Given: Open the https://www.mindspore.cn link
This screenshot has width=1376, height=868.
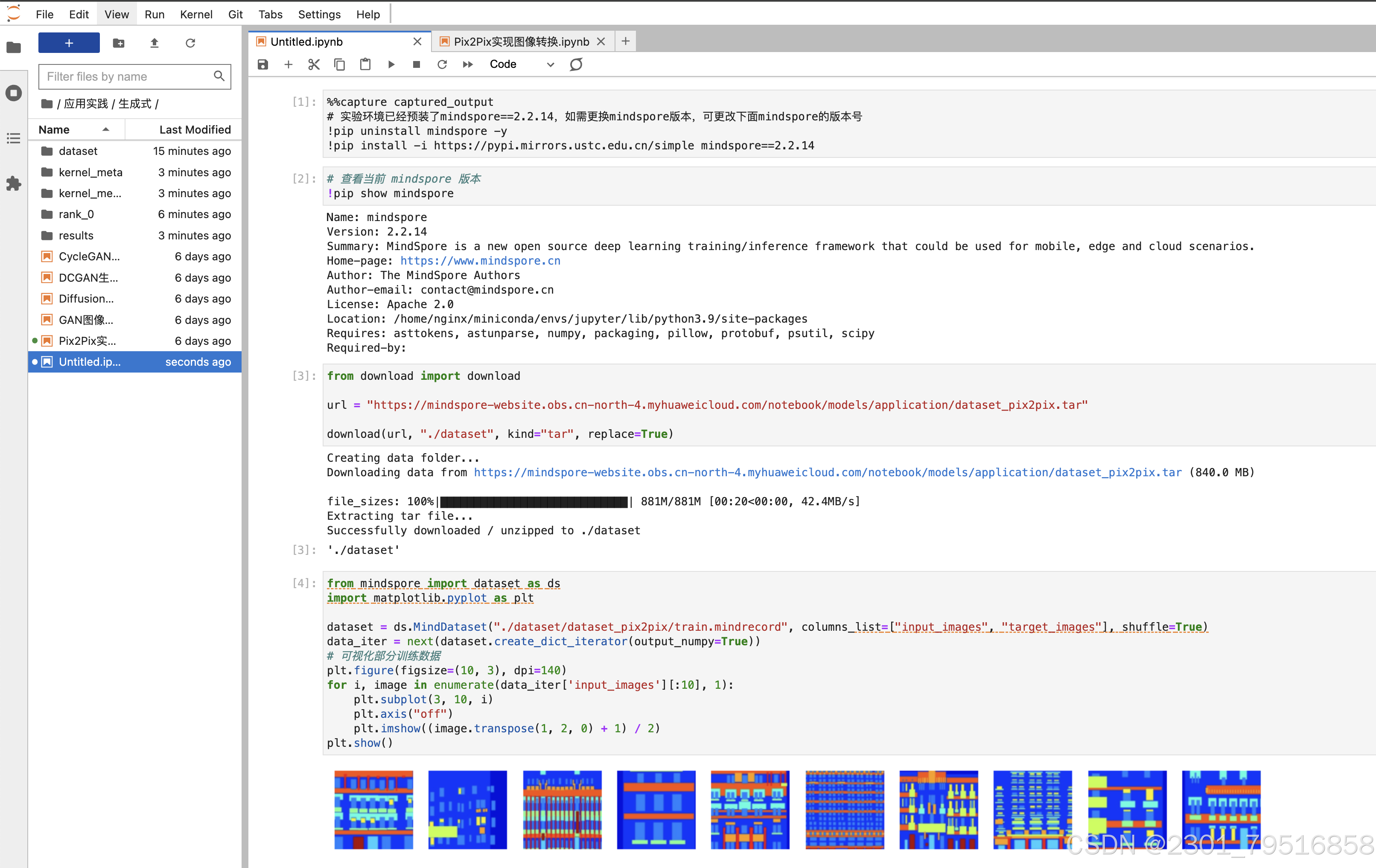Looking at the screenshot, I should click(x=480, y=261).
